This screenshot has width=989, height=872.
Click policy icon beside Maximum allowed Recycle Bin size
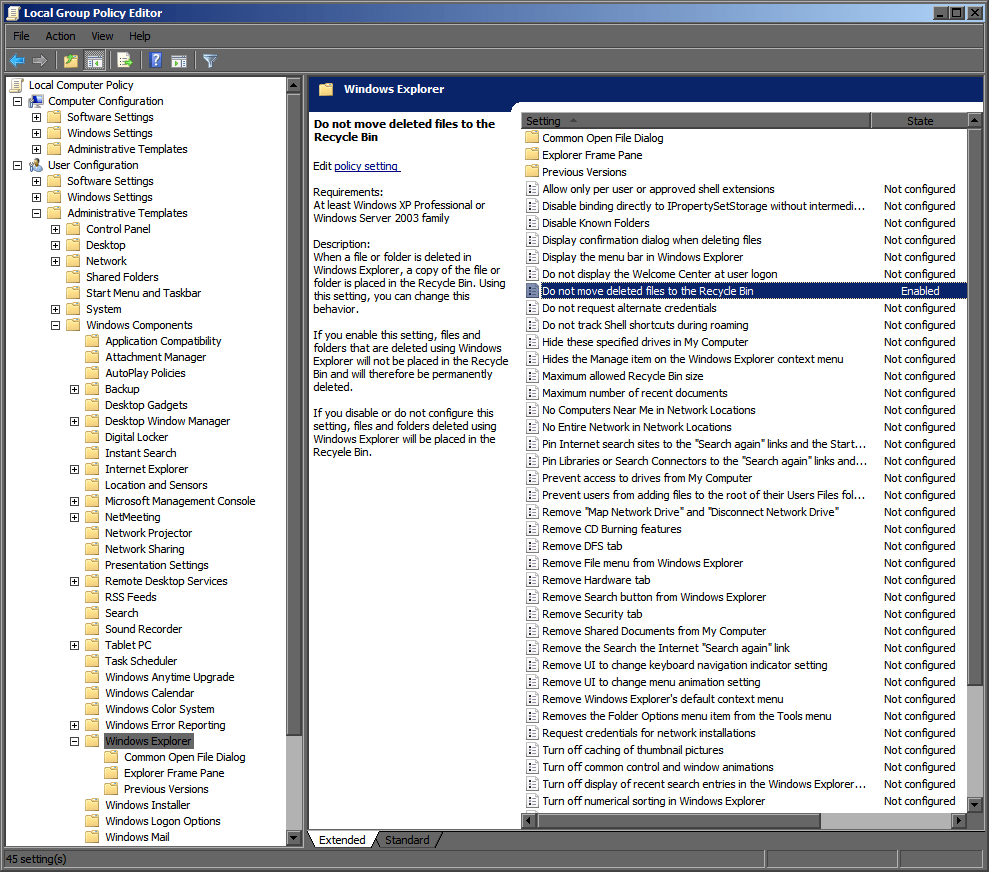tap(532, 376)
